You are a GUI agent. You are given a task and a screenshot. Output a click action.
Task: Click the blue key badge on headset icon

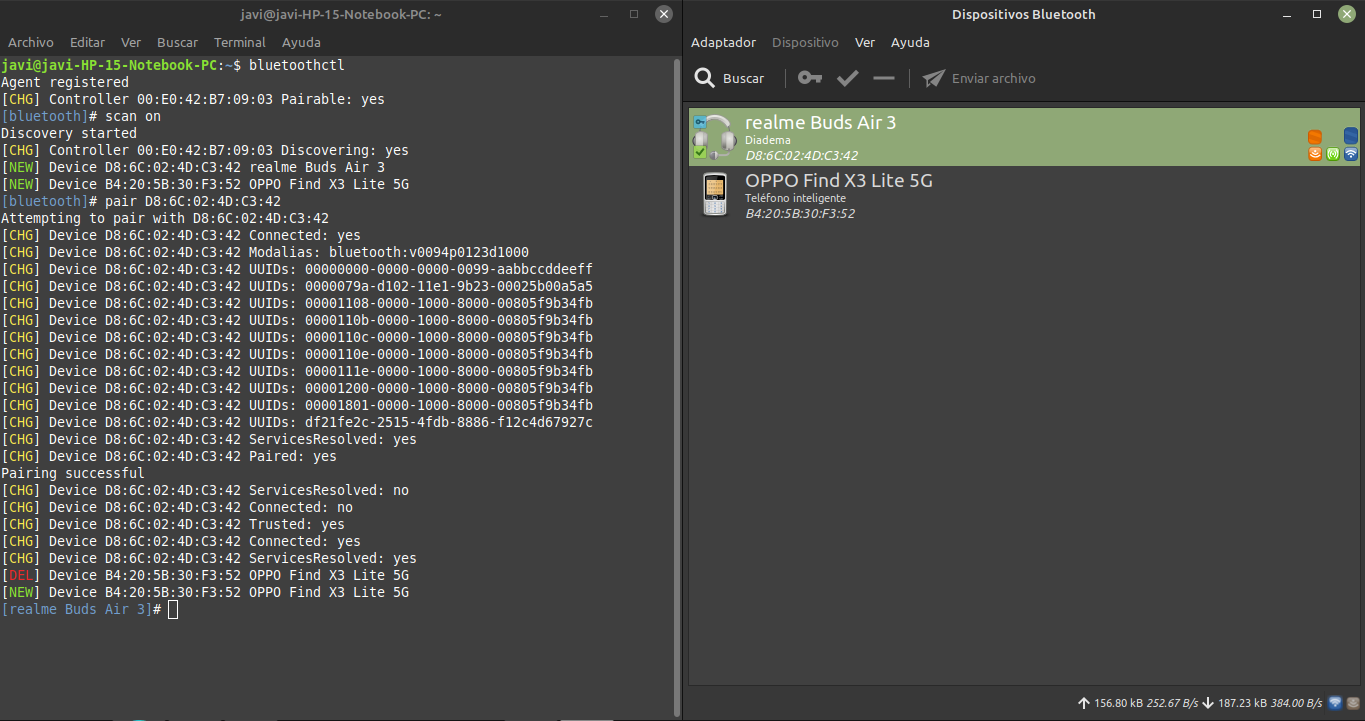click(700, 122)
